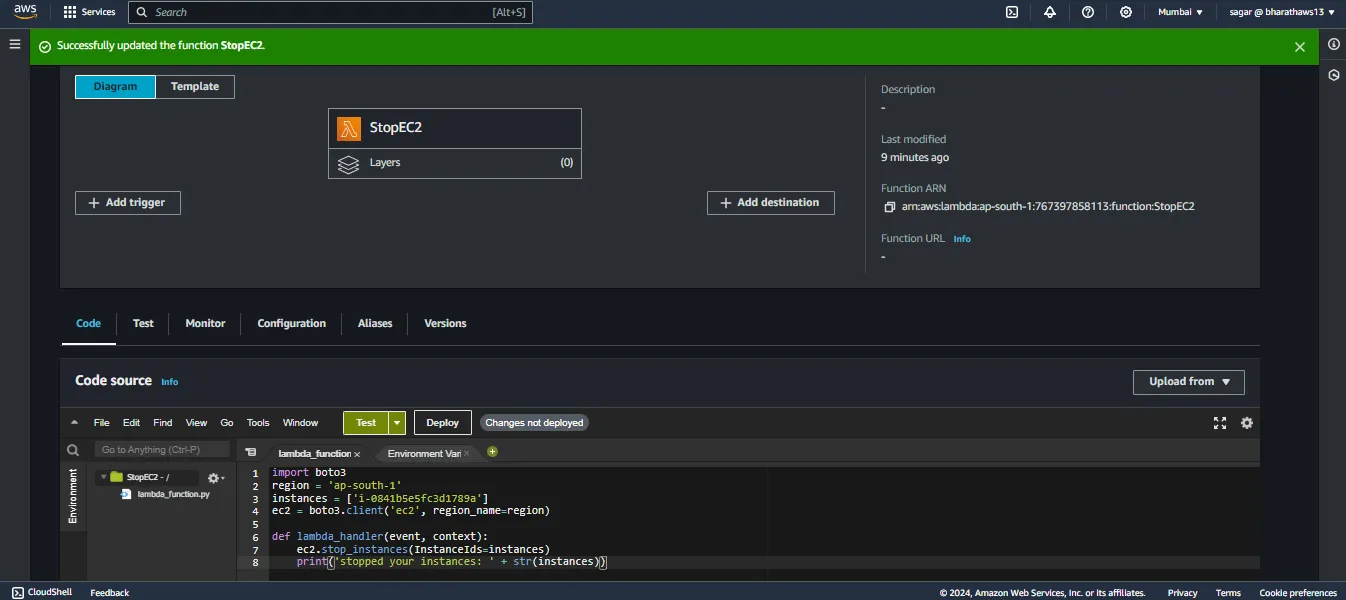Screen dimensions: 1346x600
Task: Open the notifications bell
Action: coord(1050,12)
